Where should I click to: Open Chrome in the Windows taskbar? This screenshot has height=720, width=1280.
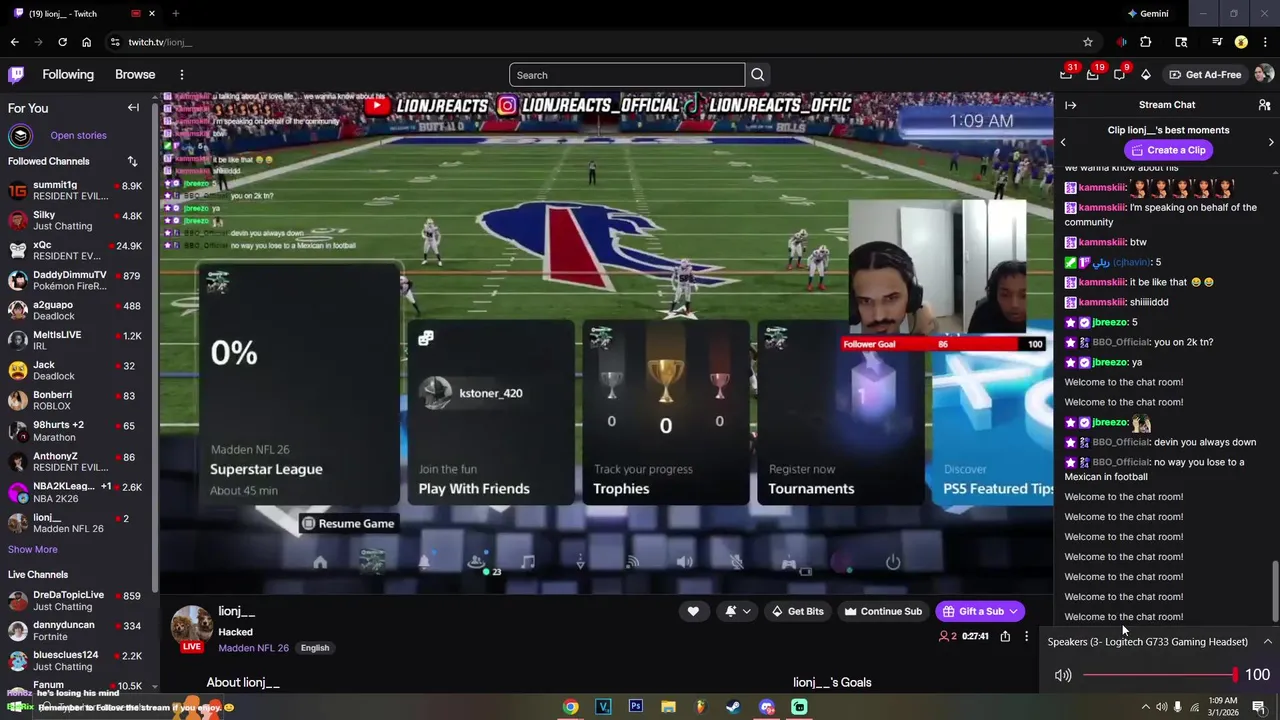[x=570, y=707]
